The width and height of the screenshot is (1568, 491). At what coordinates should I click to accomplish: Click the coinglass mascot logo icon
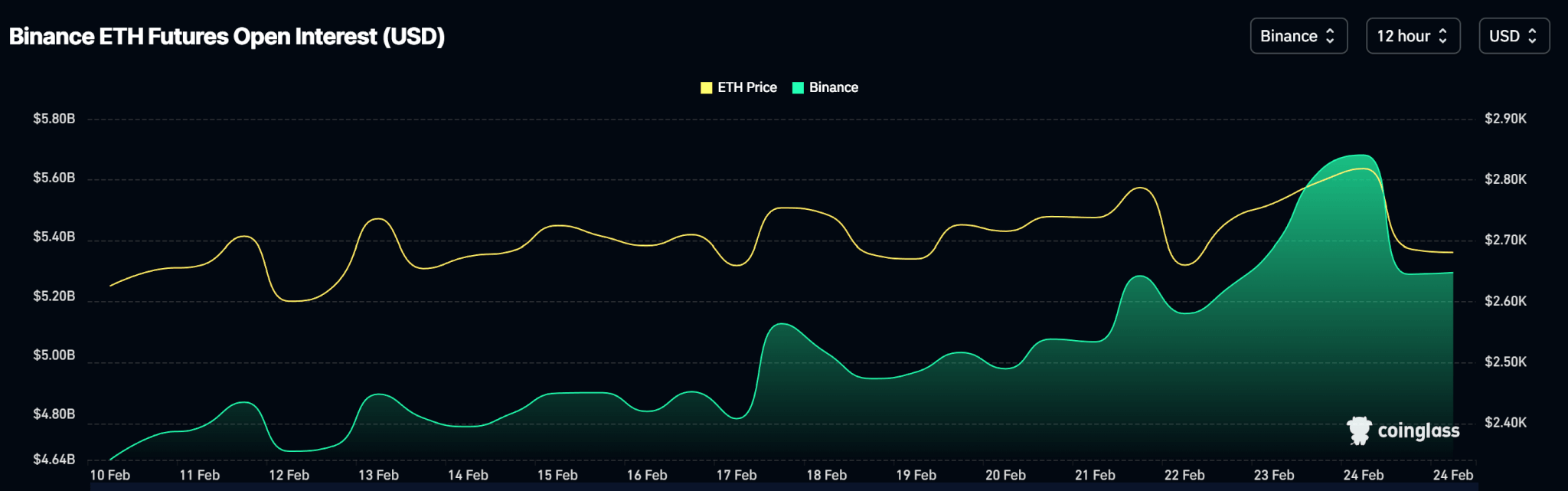(x=1359, y=430)
